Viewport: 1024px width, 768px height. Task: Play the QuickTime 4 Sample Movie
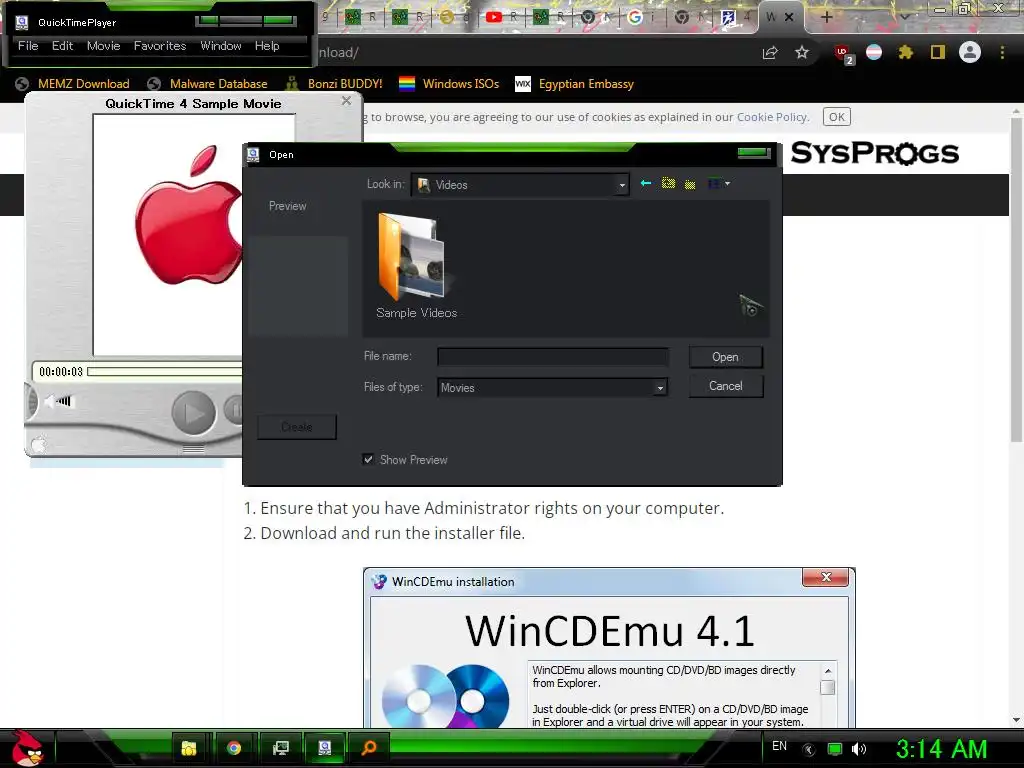point(193,413)
